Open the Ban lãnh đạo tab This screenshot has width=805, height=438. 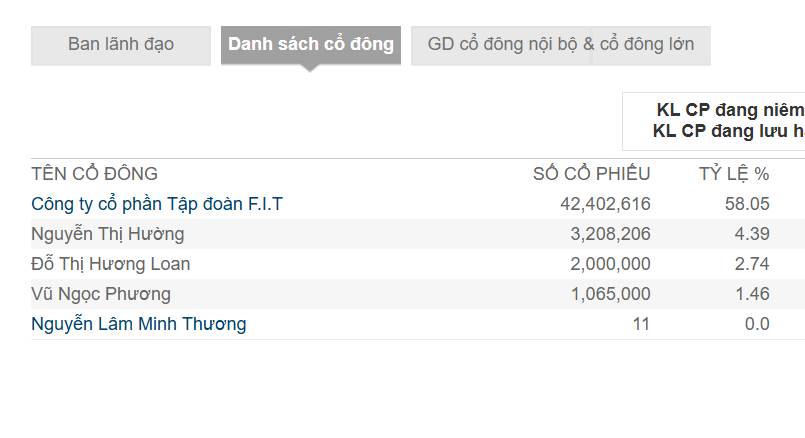pyautogui.click(x=121, y=45)
